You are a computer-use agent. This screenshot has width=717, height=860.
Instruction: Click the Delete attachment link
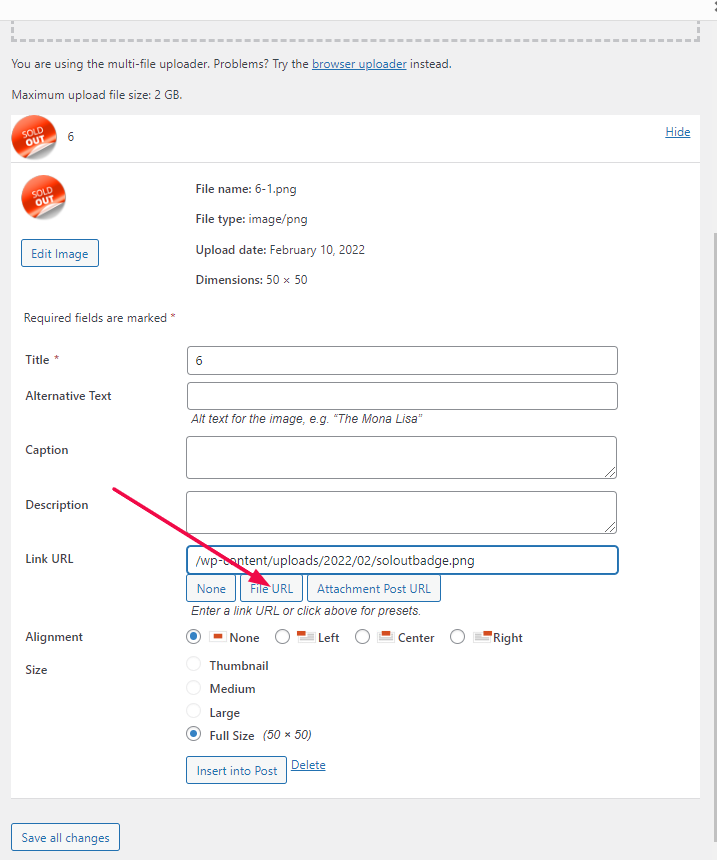click(308, 765)
